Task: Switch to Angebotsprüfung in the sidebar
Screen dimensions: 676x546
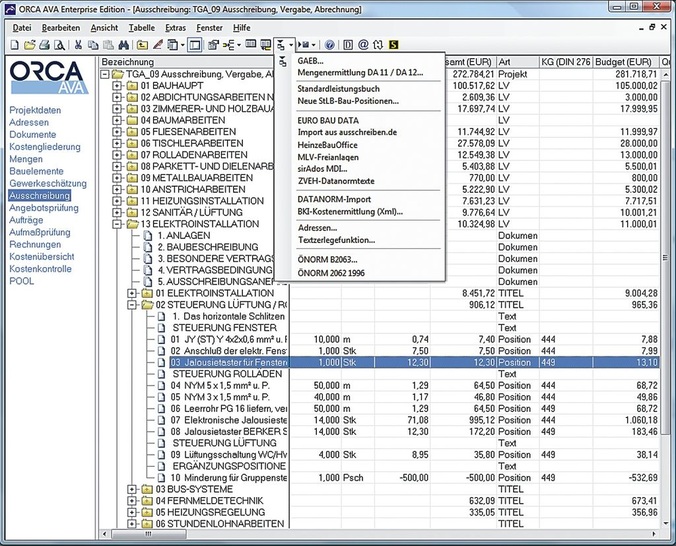Action: [x=44, y=208]
